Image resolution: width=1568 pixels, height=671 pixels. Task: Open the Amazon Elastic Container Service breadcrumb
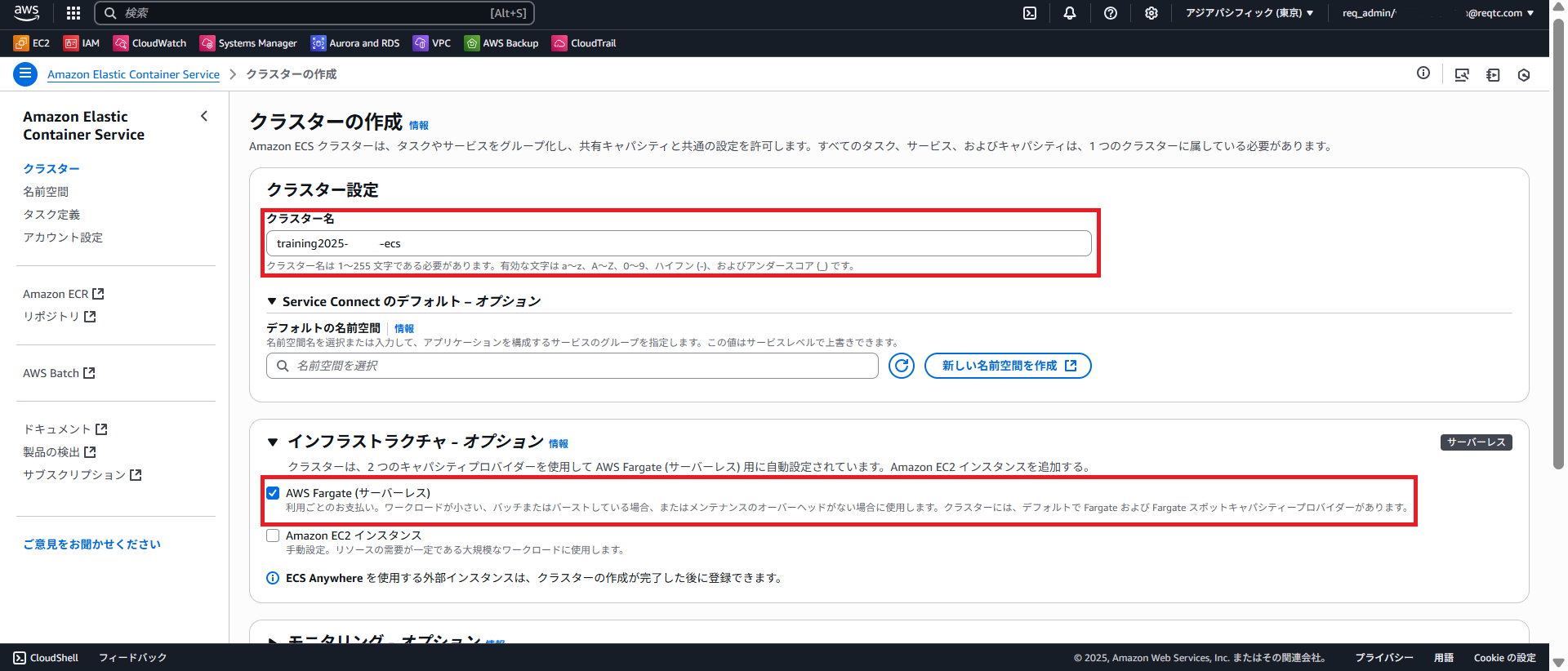pyautogui.click(x=133, y=74)
